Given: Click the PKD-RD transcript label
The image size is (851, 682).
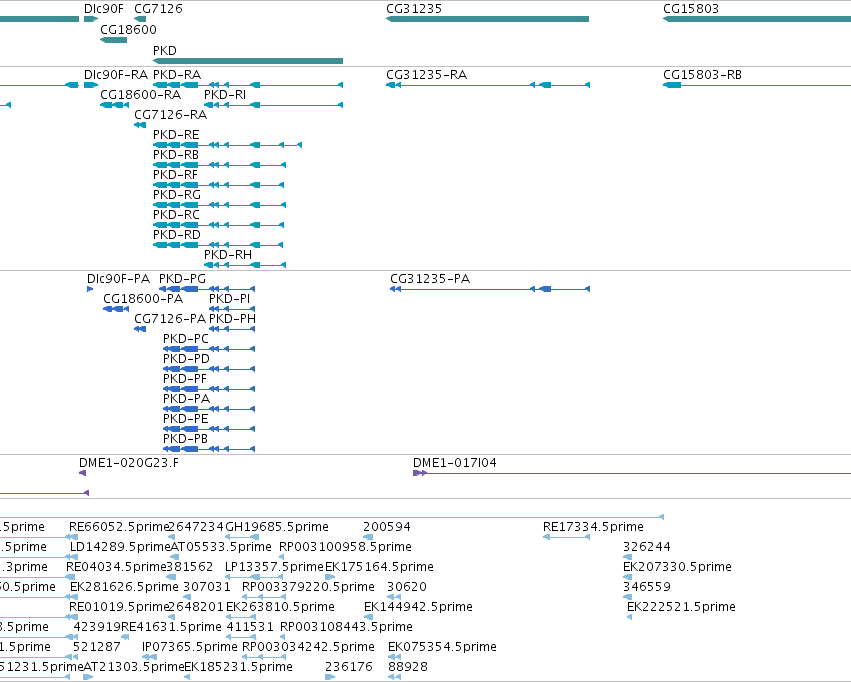Looking at the screenshot, I should coord(177,234).
